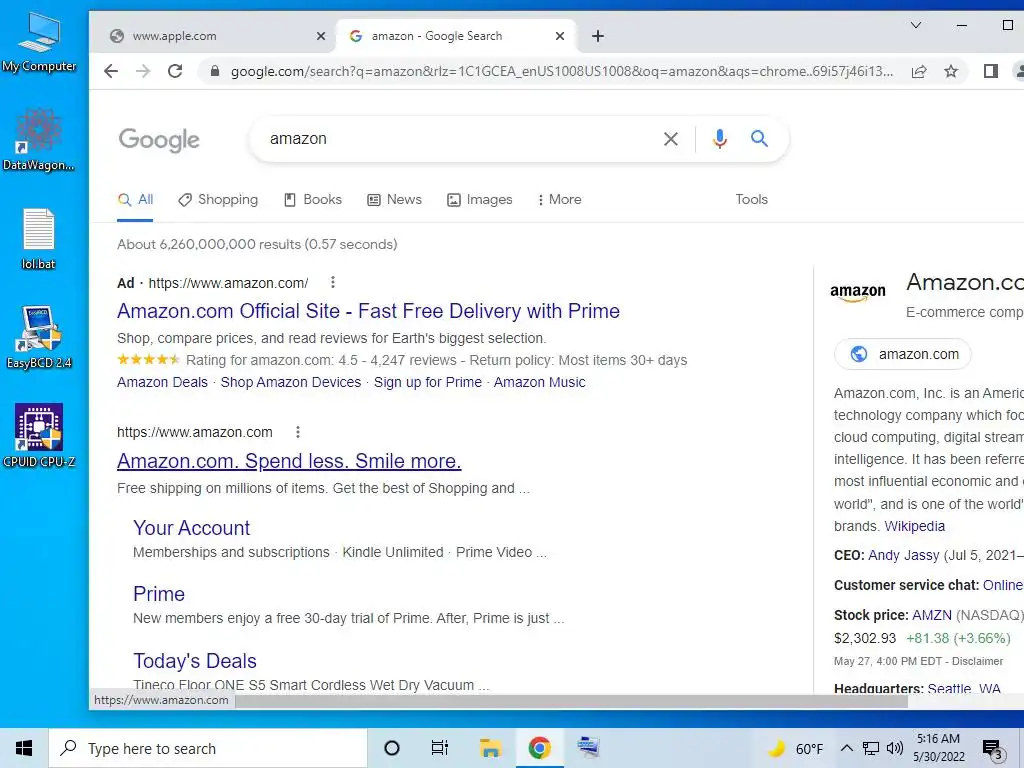Open the Amazon Music link
Viewport: 1024px width, 768px height.
539,382
